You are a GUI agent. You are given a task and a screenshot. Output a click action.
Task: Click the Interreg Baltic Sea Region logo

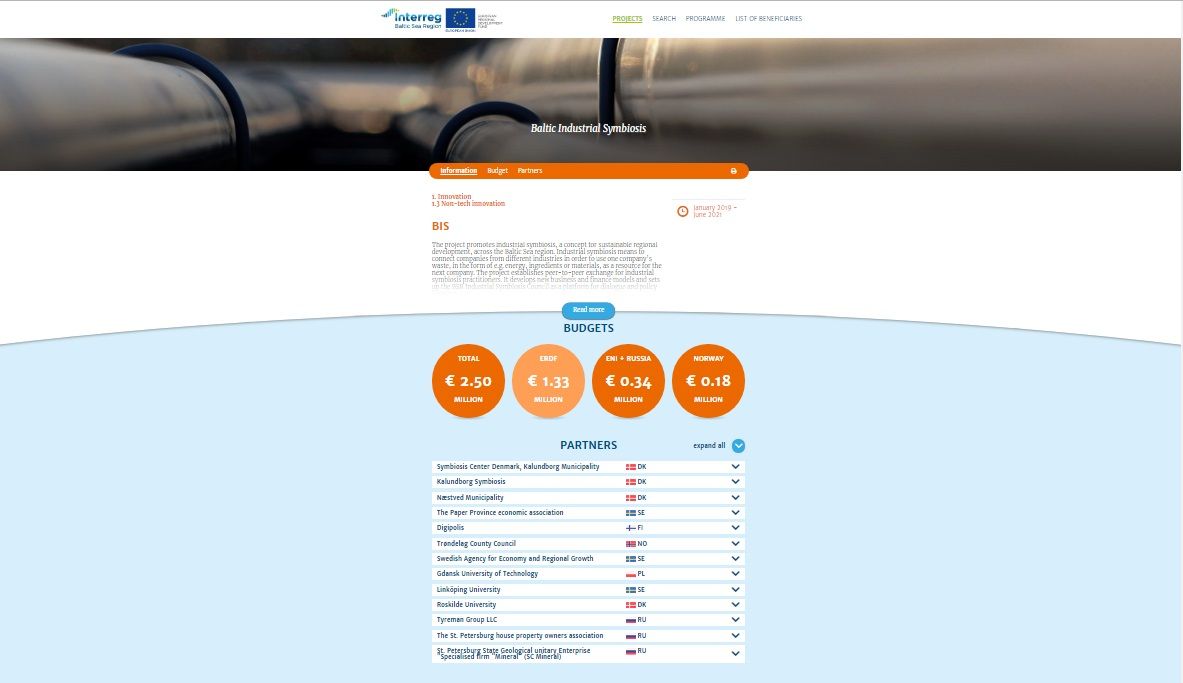[x=411, y=18]
